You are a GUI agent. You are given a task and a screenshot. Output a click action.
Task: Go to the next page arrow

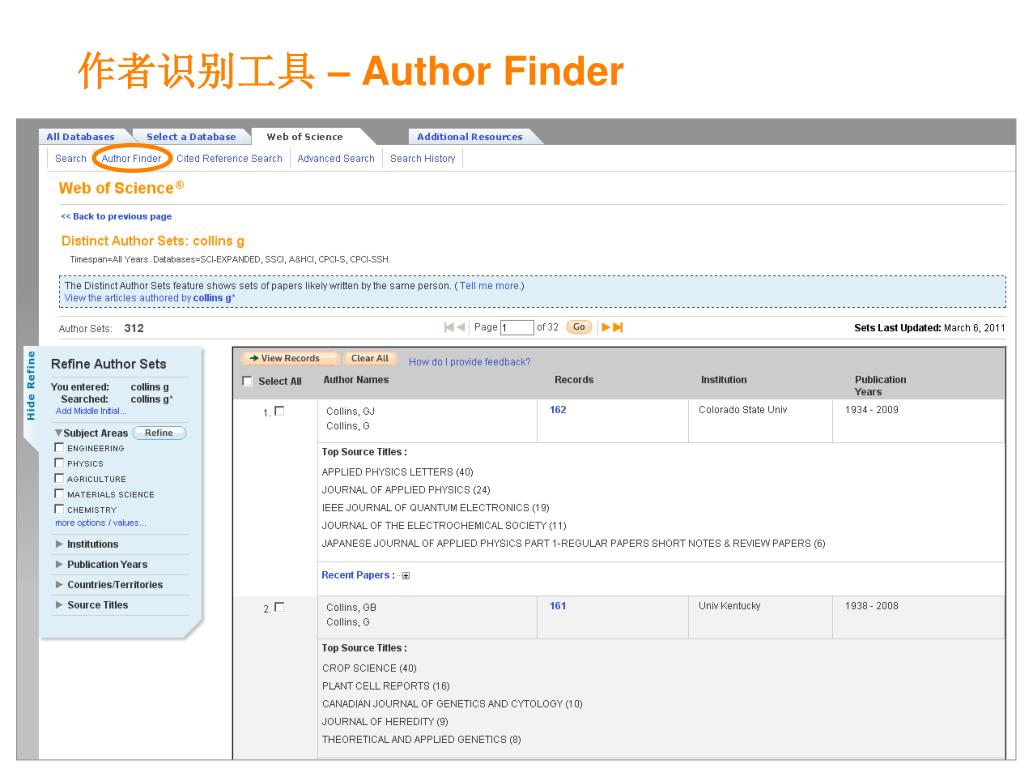point(605,327)
